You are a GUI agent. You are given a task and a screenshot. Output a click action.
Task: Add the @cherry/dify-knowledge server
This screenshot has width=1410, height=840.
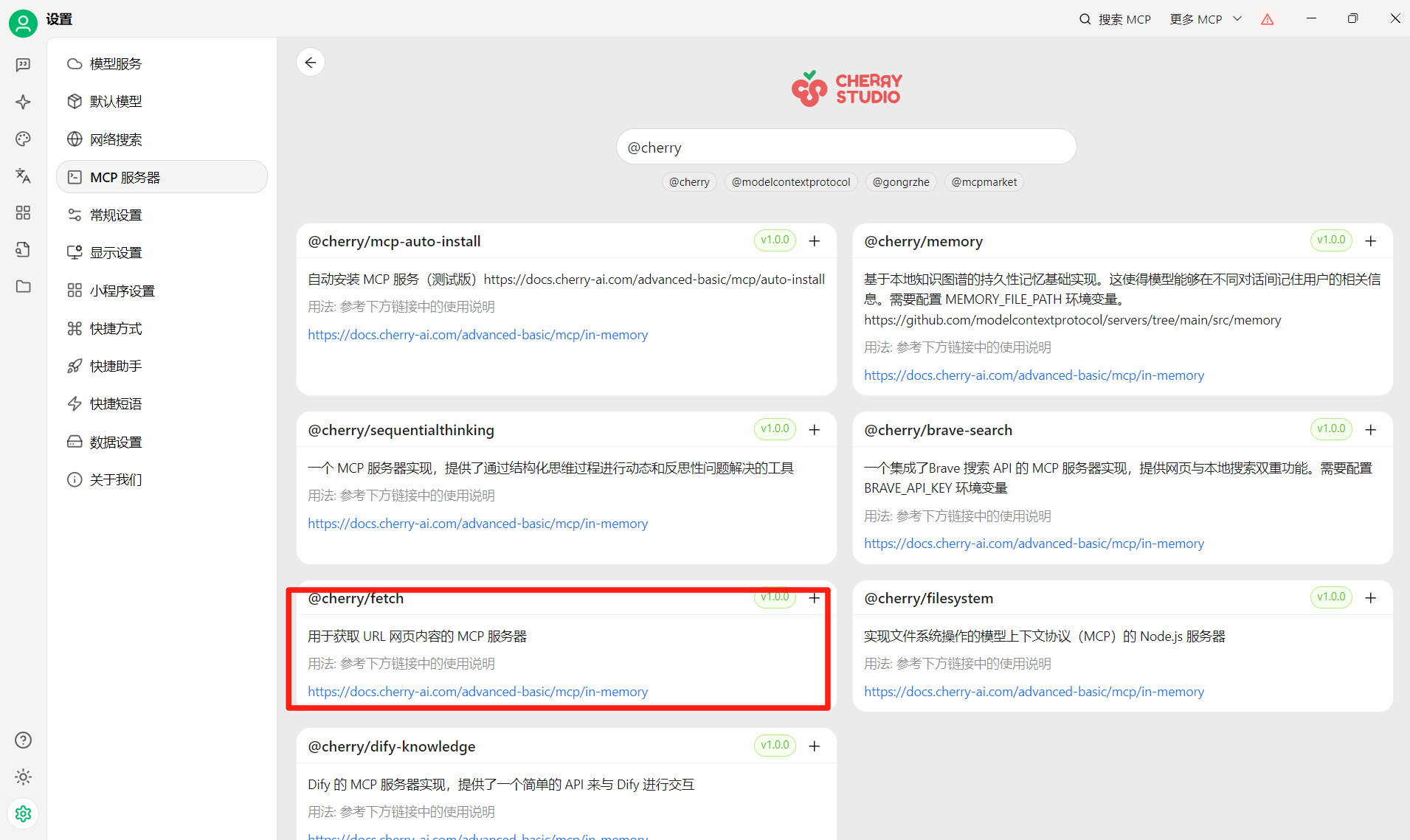[x=815, y=746]
